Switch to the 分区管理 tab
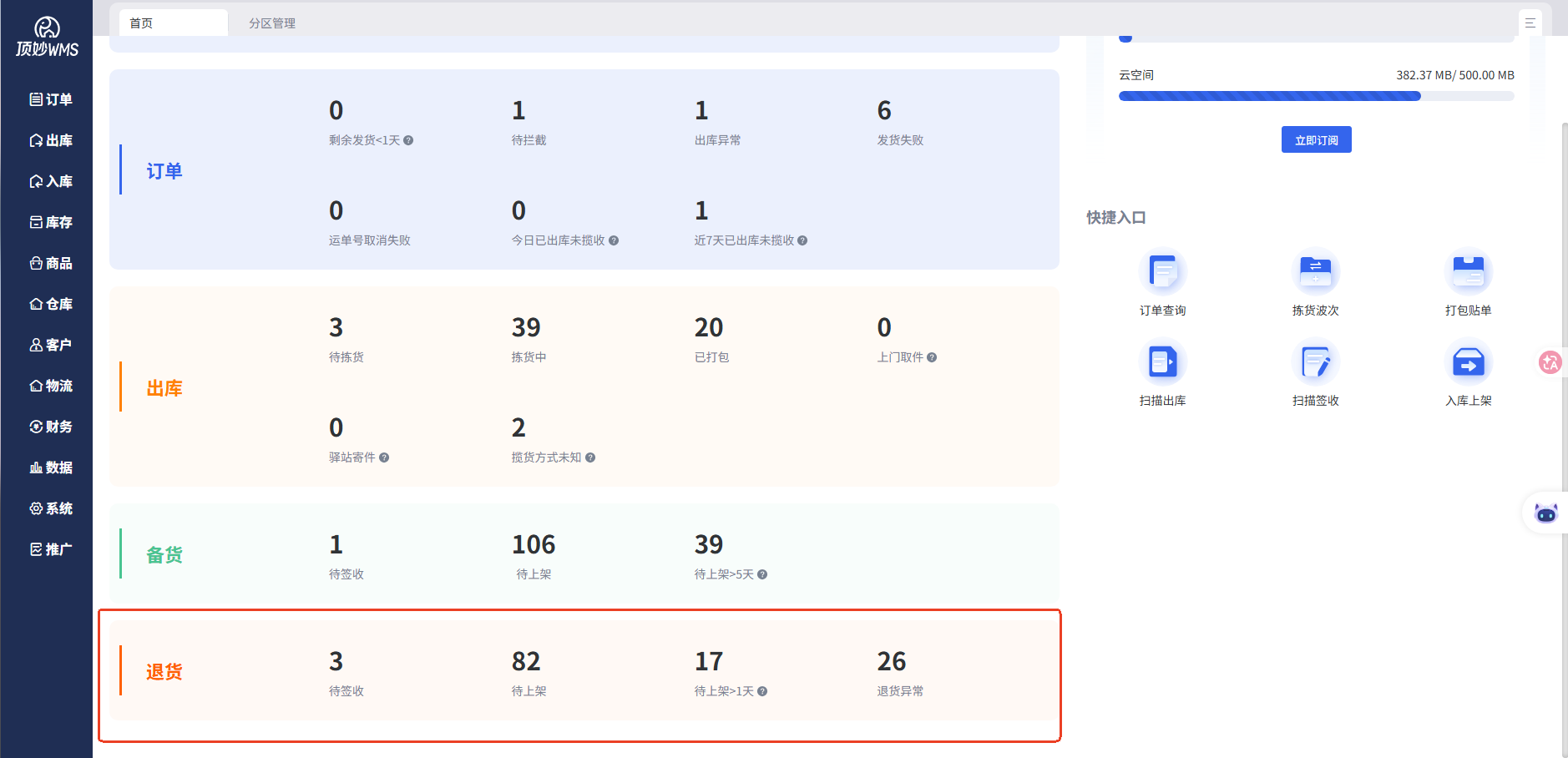The image size is (1568, 758). 272,23
